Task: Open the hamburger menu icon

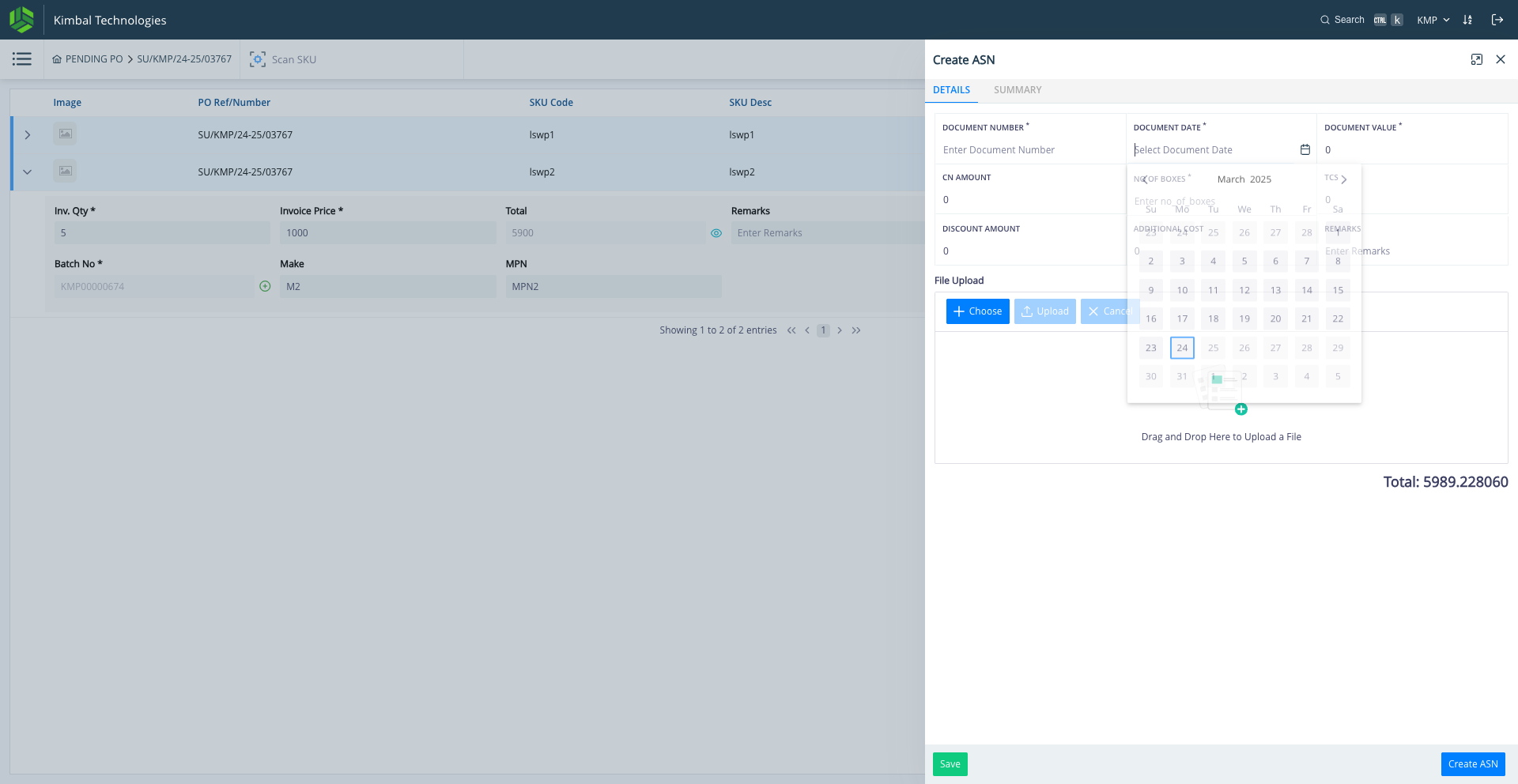Action: coord(21,59)
